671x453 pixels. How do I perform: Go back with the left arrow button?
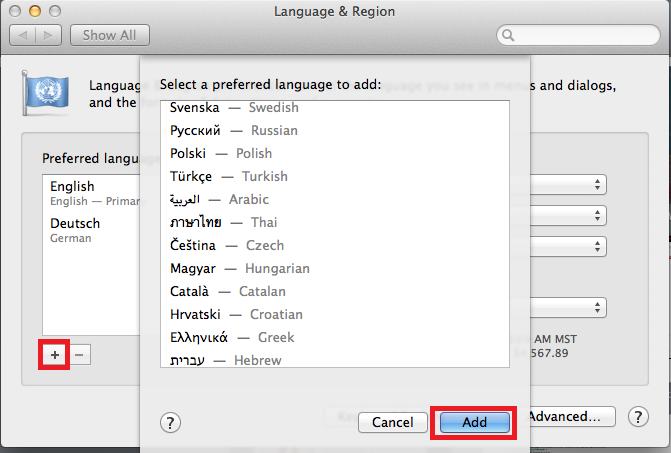25,35
